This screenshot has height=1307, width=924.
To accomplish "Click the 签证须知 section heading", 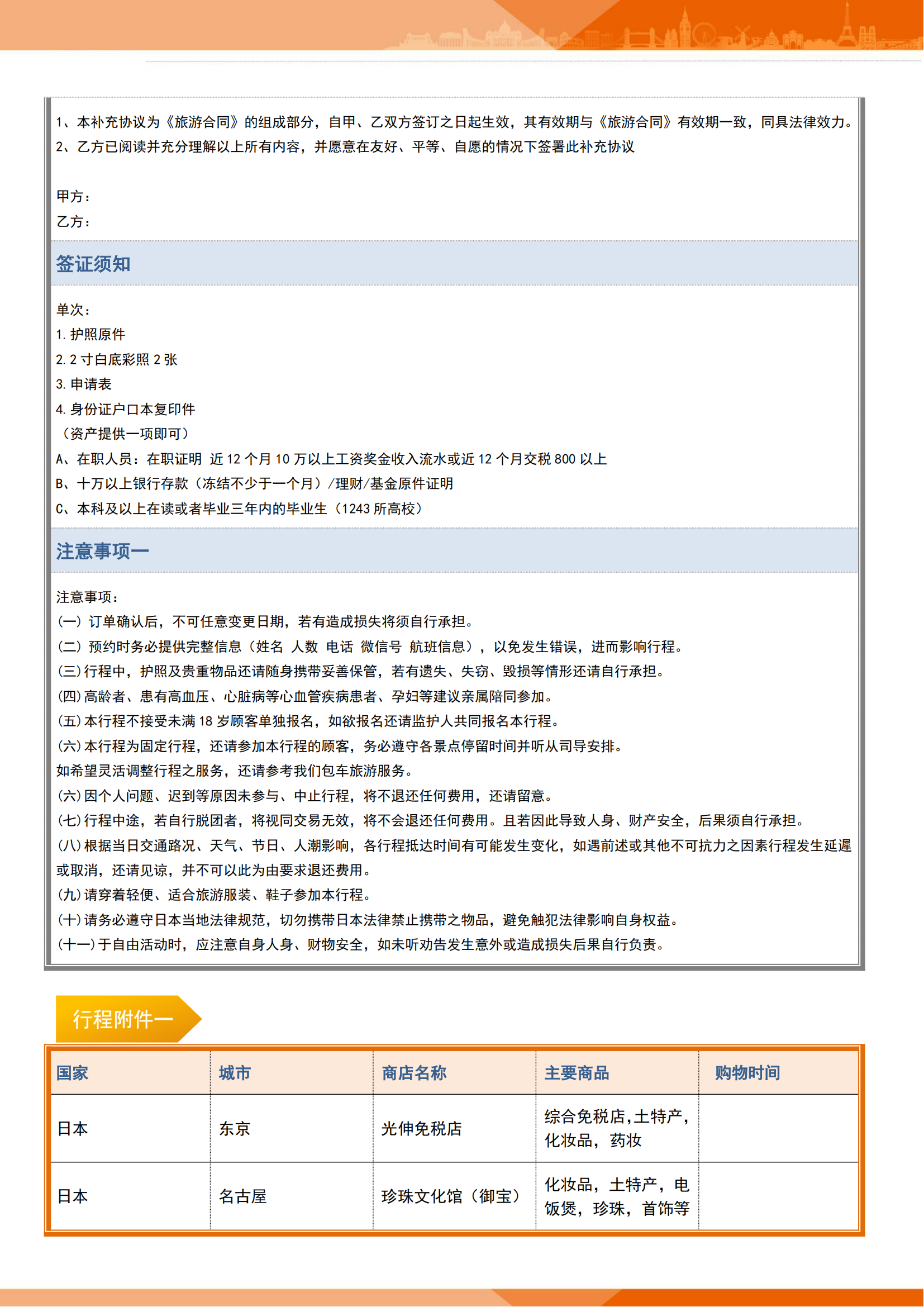I will [93, 264].
